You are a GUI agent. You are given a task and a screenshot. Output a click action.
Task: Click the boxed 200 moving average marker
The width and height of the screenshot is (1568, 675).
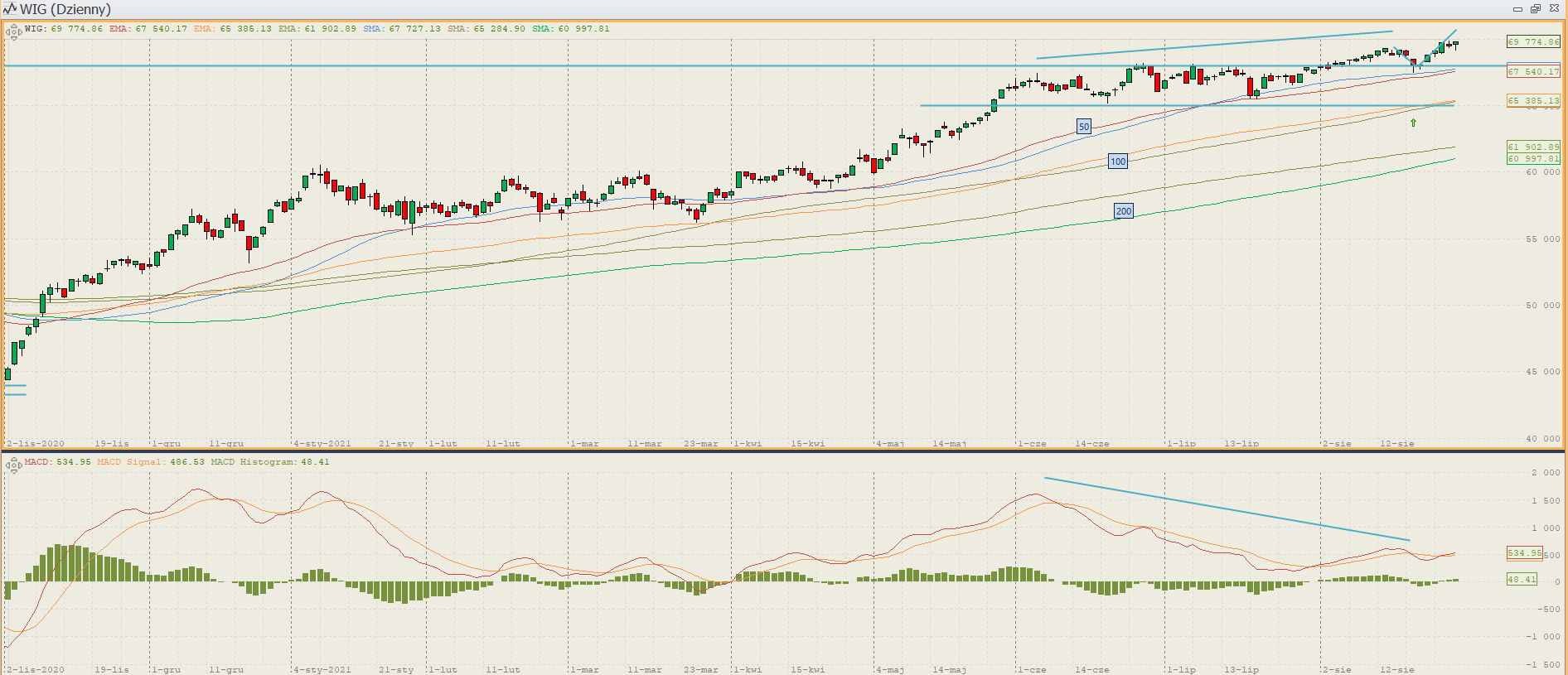point(1123,211)
